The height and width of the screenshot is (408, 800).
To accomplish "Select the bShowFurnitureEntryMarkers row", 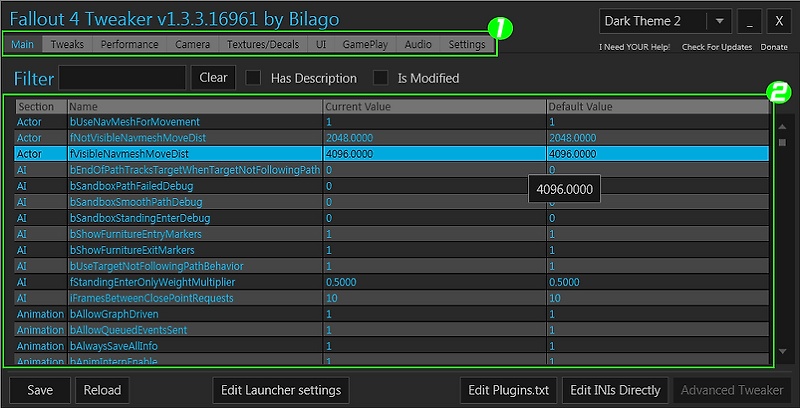I will pyautogui.click(x=392, y=234).
